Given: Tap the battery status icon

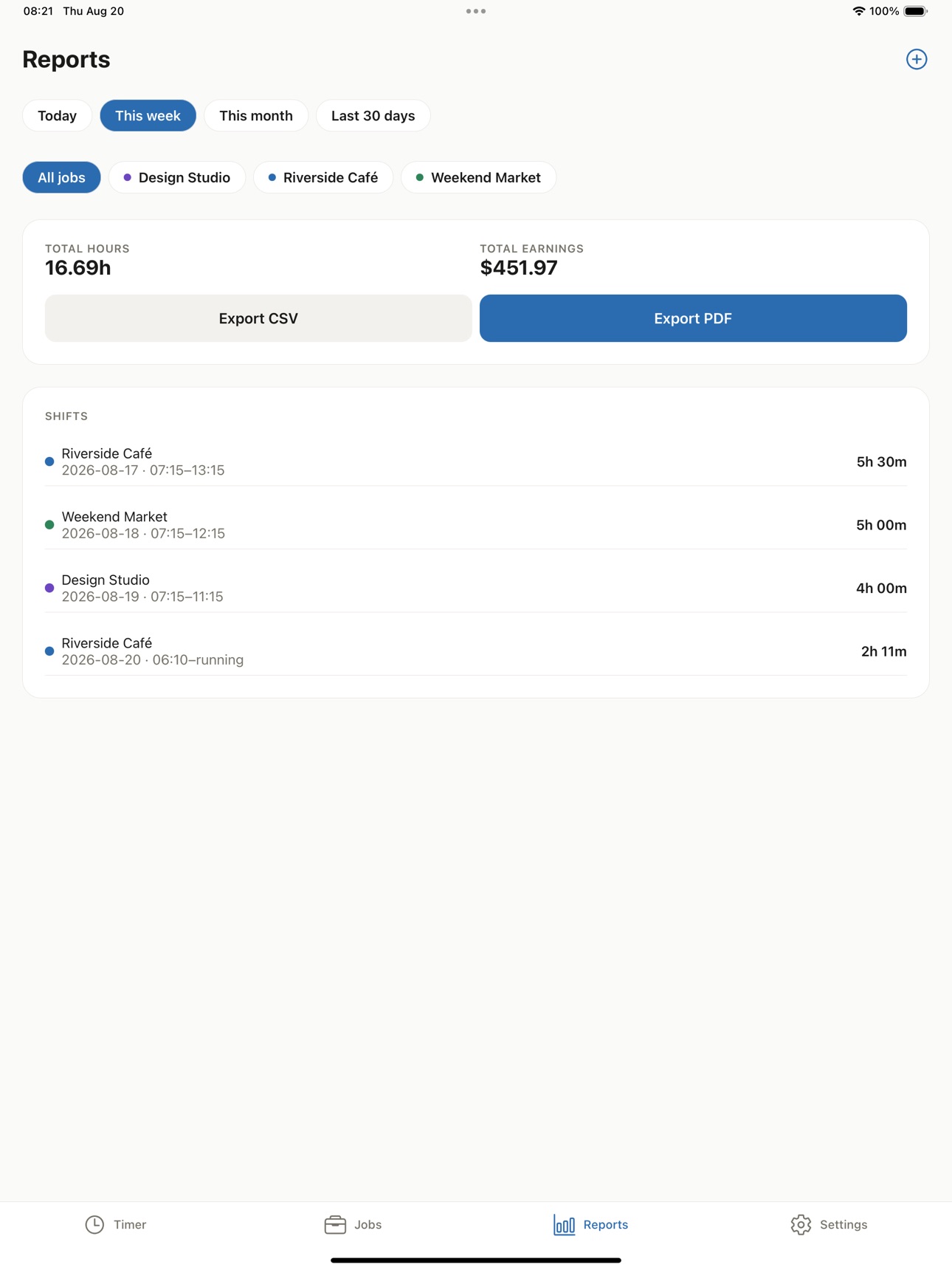Looking at the screenshot, I should [x=916, y=11].
